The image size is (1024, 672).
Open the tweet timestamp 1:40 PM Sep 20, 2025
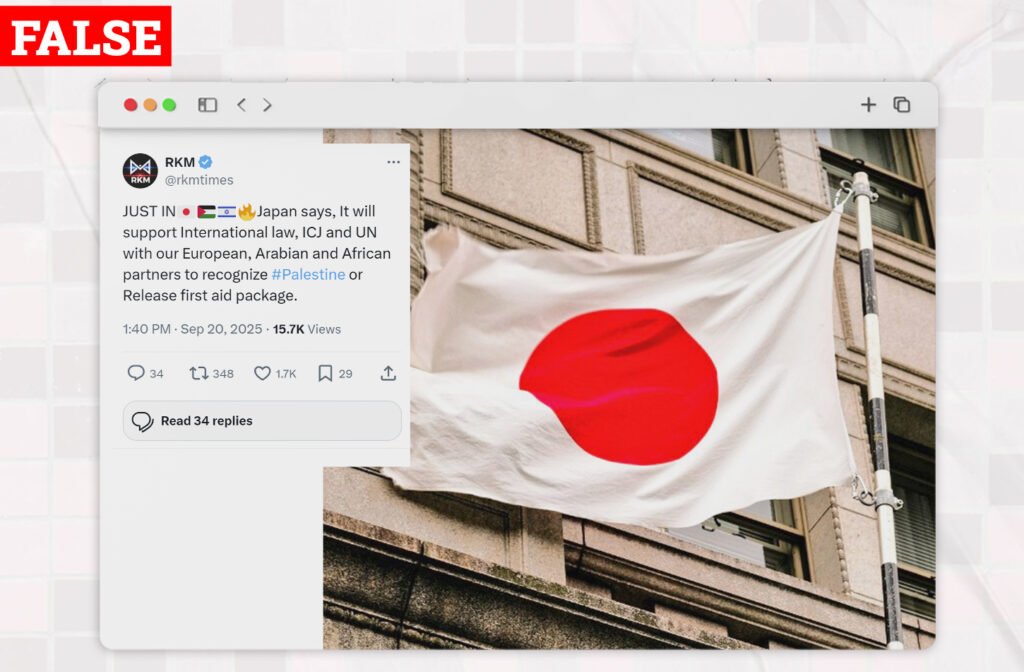(192, 329)
